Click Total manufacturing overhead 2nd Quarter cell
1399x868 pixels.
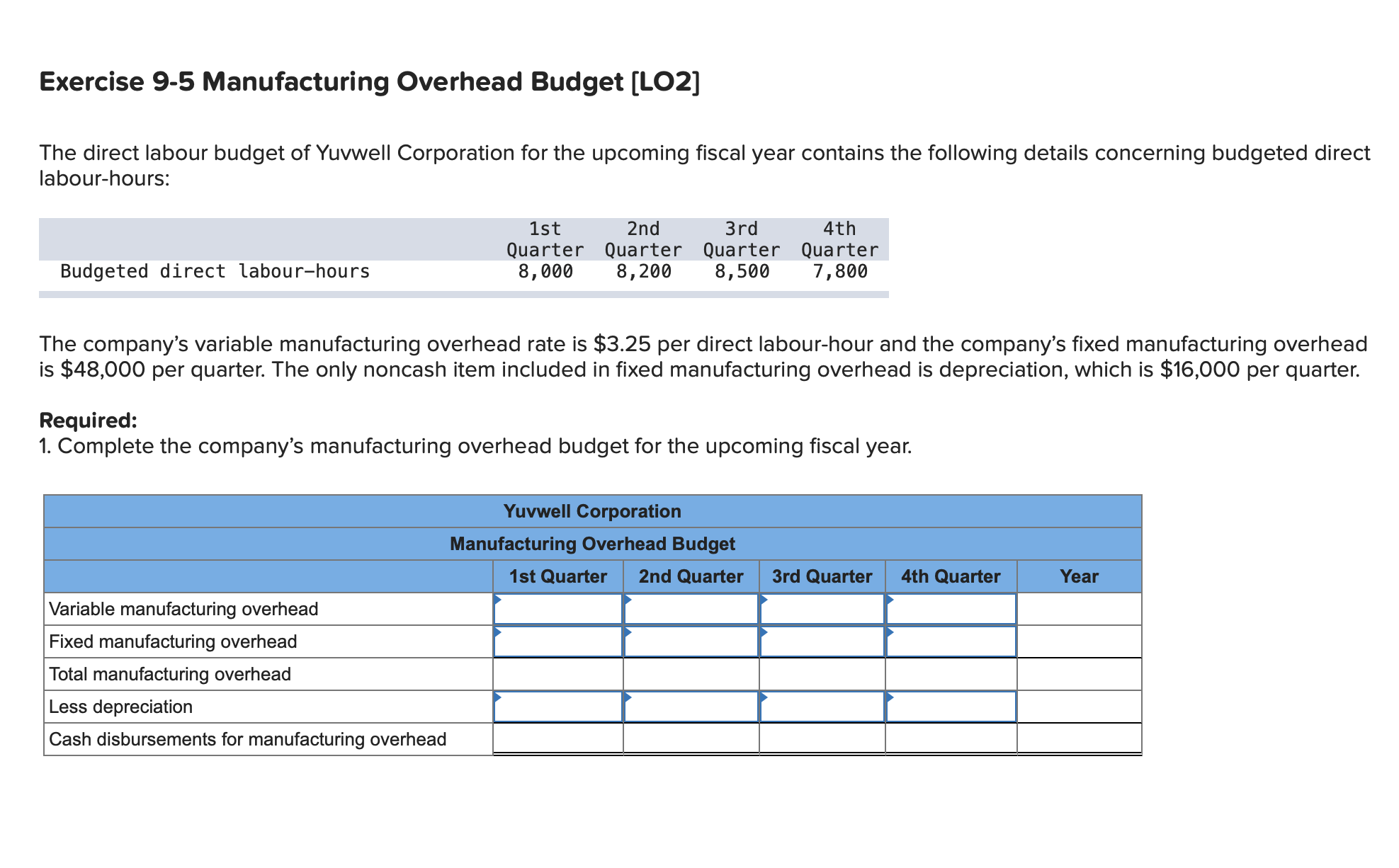(691, 674)
